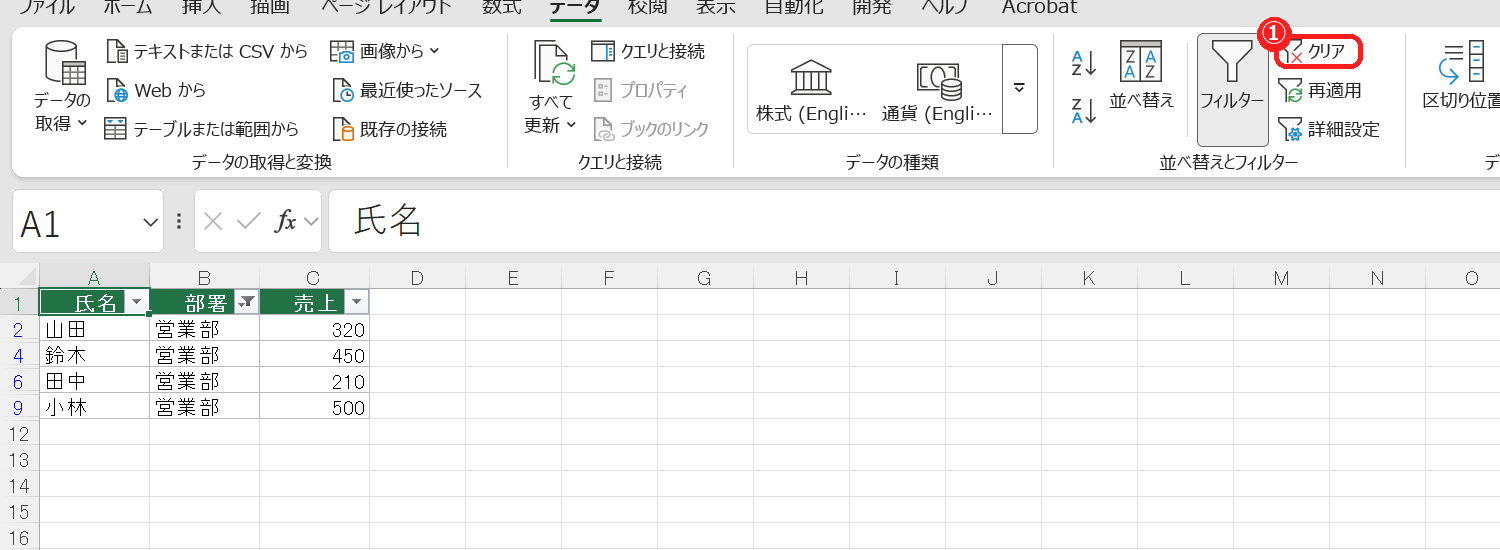Select cell containing 山田
Screen dimensions: 1500x550
[94, 329]
